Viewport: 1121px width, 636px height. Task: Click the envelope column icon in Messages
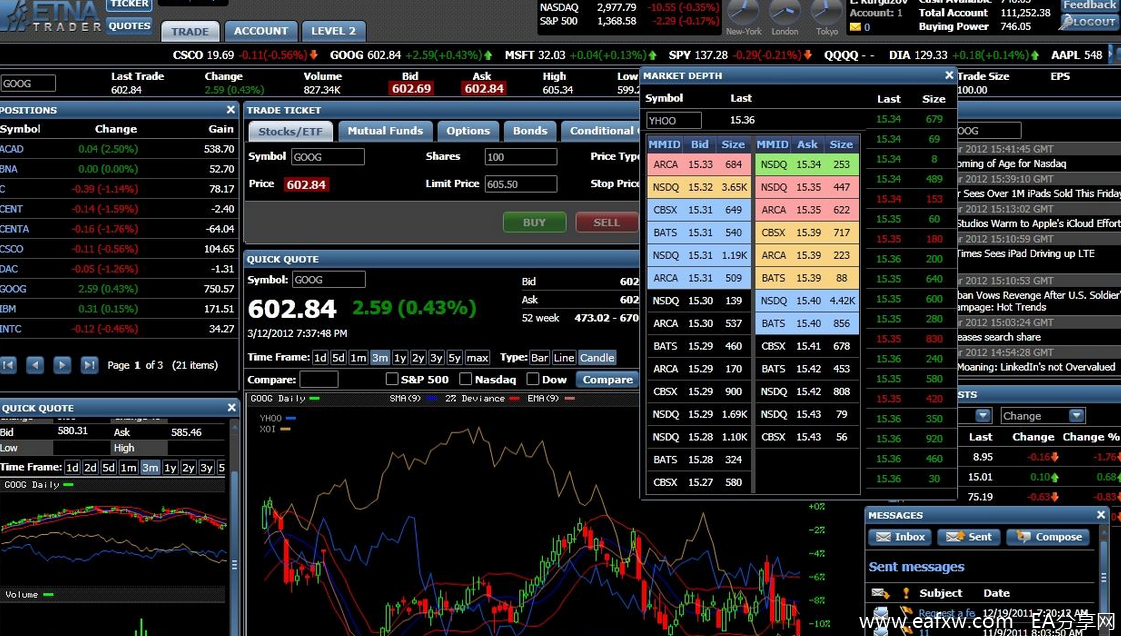click(880, 593)
